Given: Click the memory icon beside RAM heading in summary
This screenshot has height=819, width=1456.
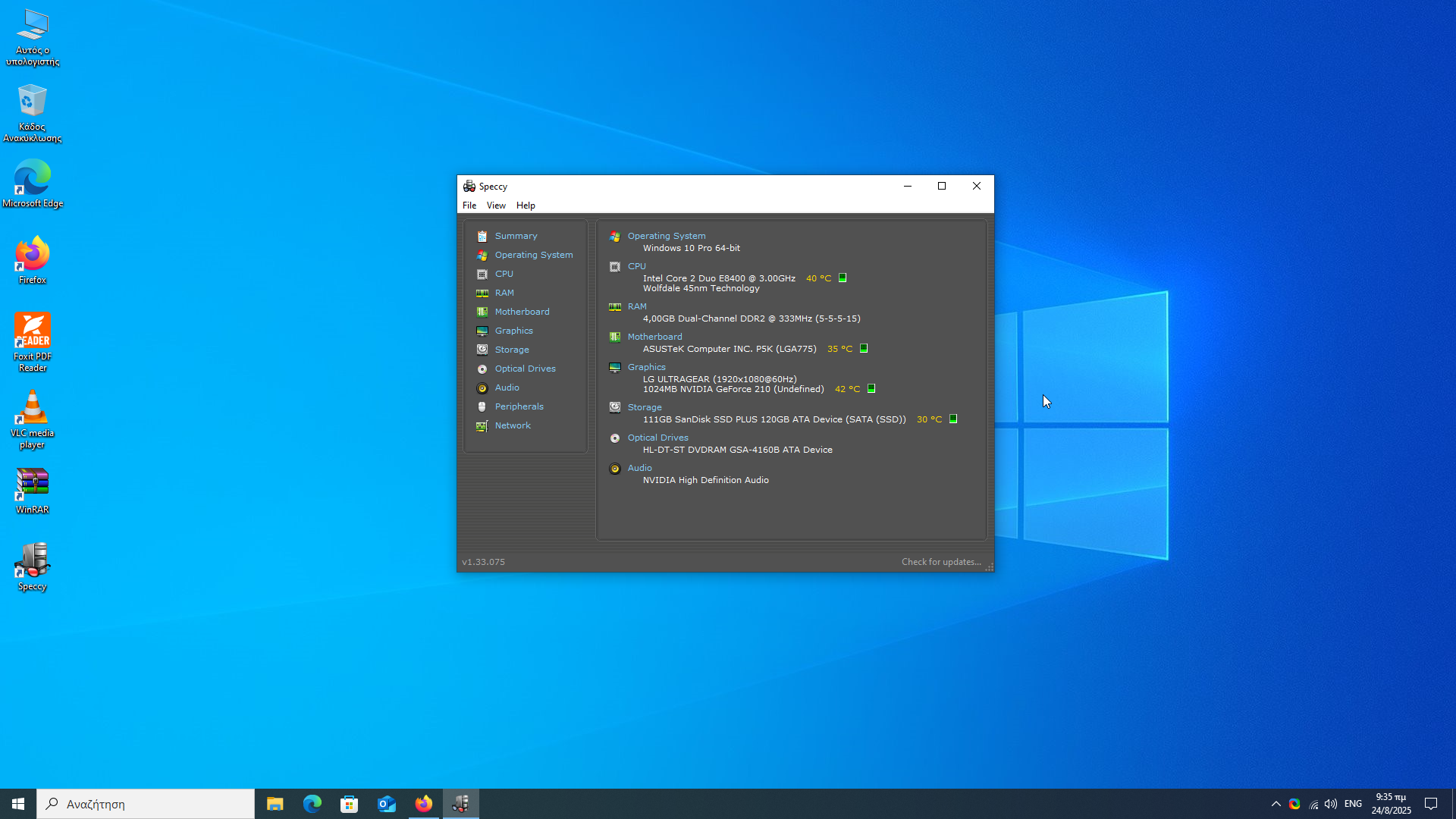Looking at the screenshot, I should pos(615,307).
